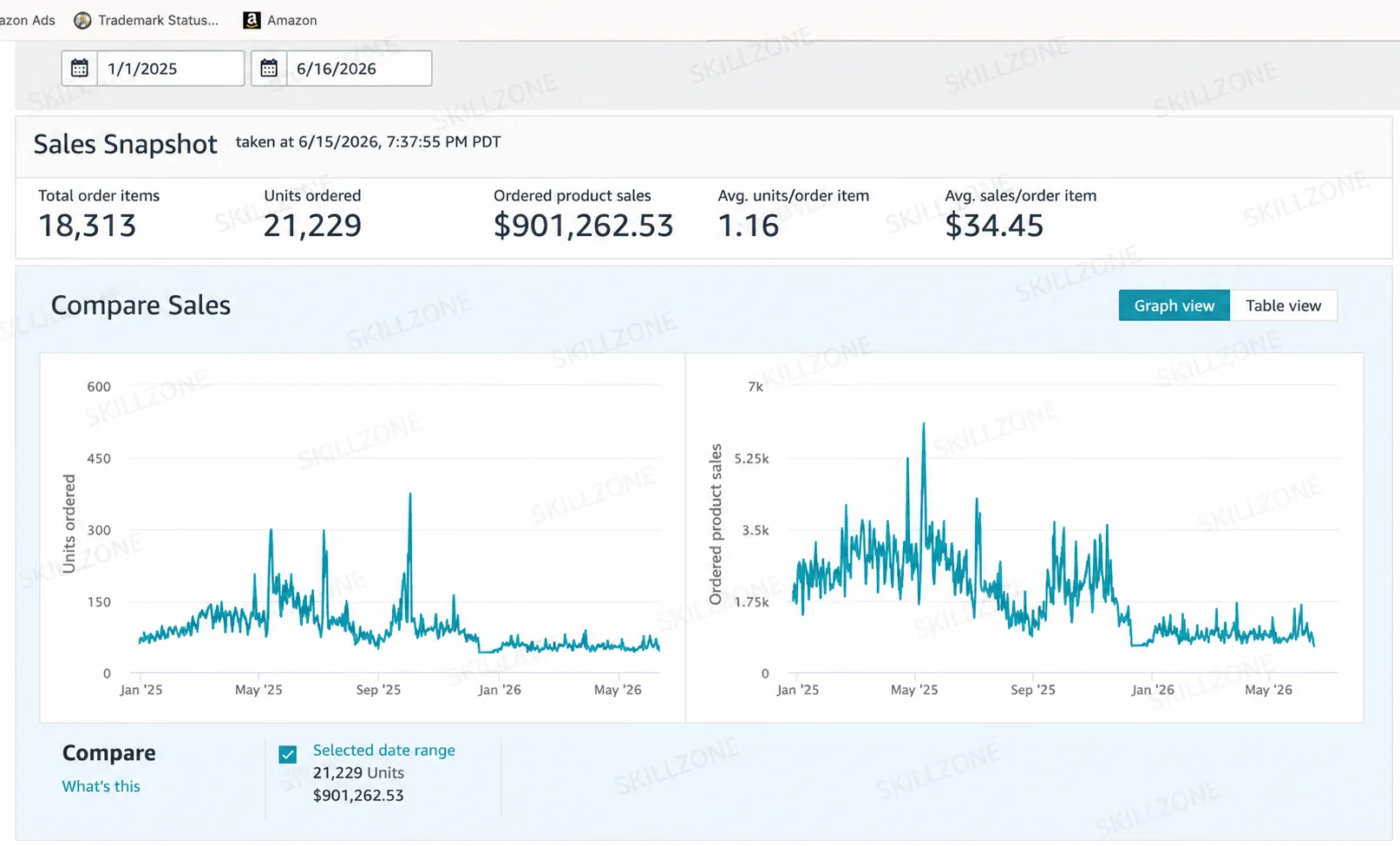Image resolution: width=1400 pixels, height=846 pixels.
Task: Click the 5.25k tick on sales chart
Action: (x=751, y=458)
